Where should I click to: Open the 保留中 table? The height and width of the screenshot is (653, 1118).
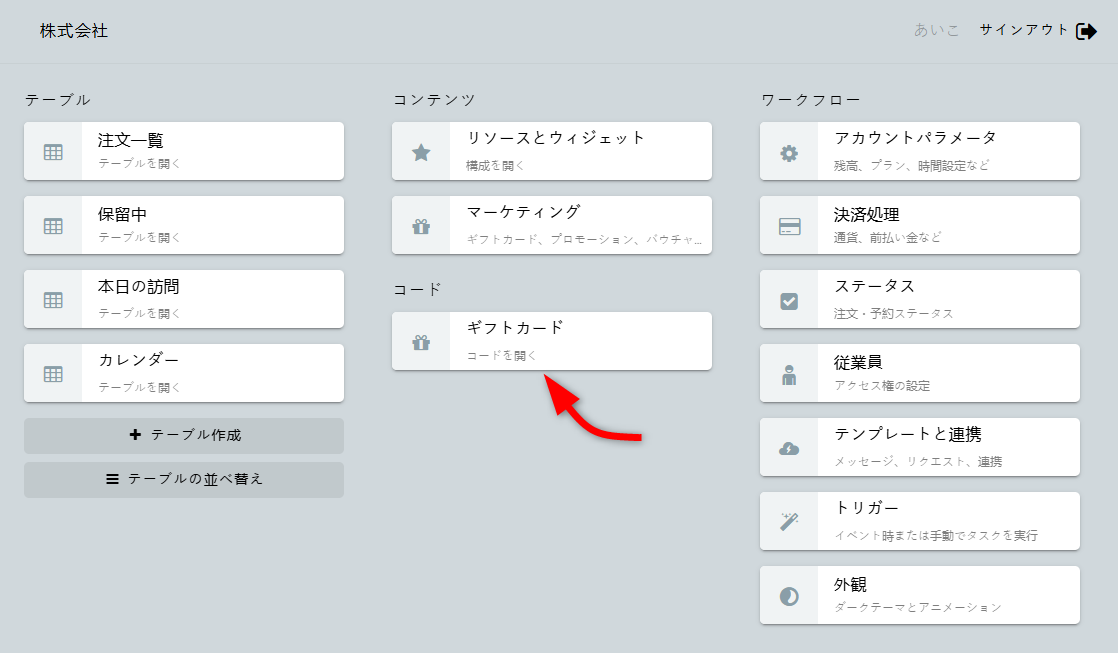pyautogui.click(x=210, y=225)
